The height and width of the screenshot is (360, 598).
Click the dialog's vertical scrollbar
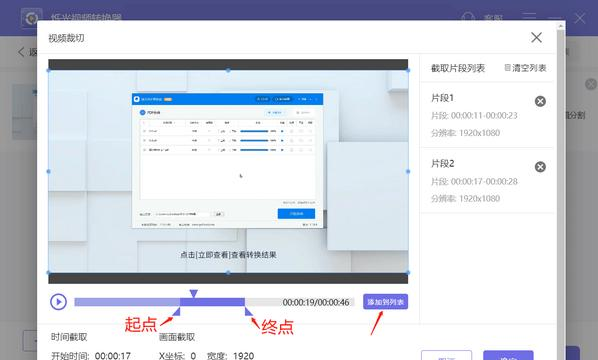(x=560, y=191)
